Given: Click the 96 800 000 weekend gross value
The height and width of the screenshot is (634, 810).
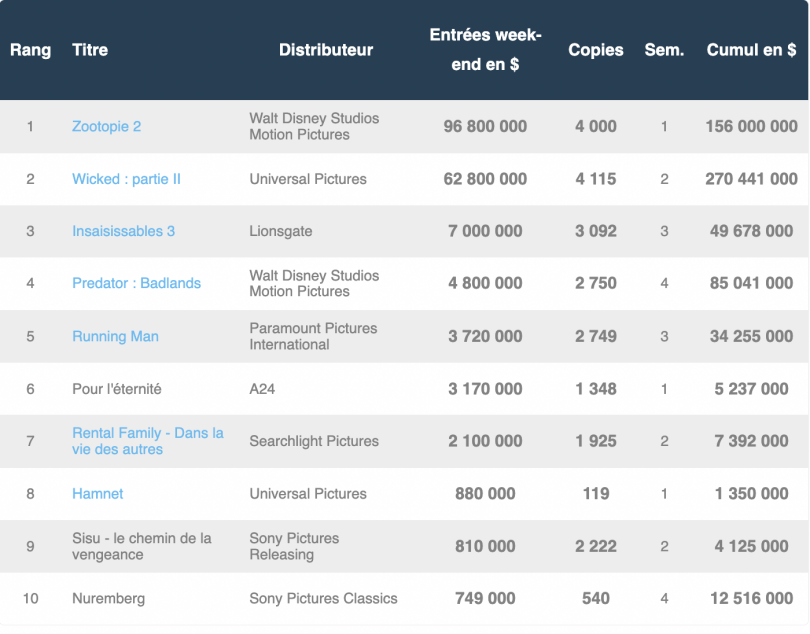Looking at the screenshot, I should pos(485,127).
